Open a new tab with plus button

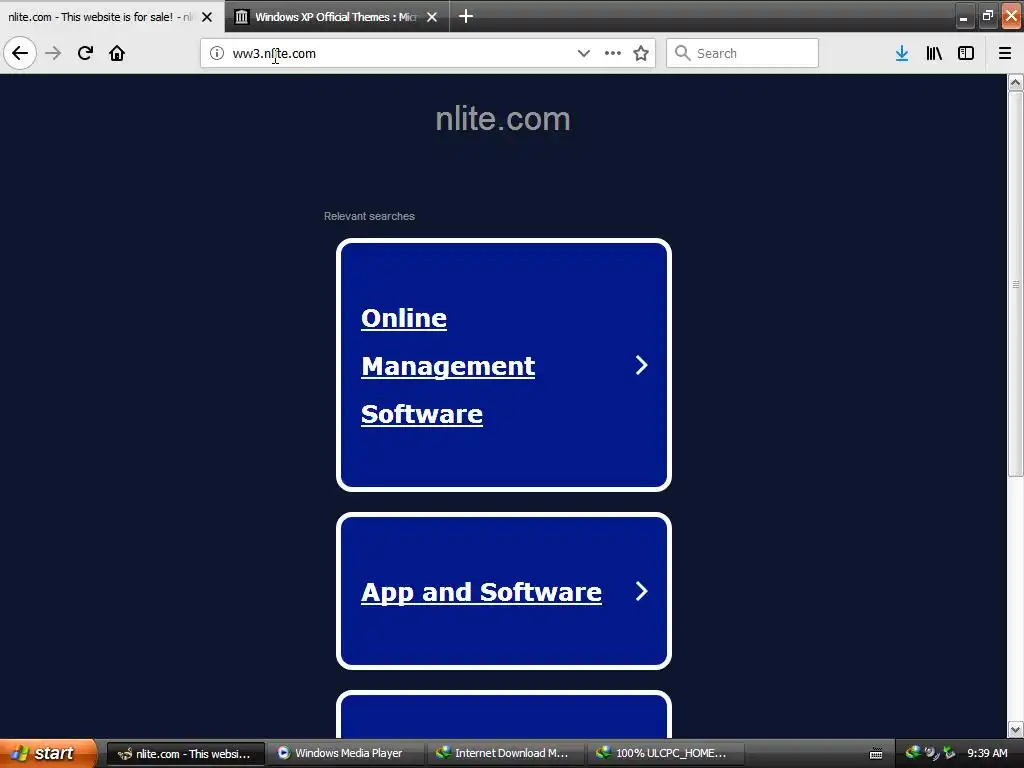pyautogui.click(x=466, y=16)
